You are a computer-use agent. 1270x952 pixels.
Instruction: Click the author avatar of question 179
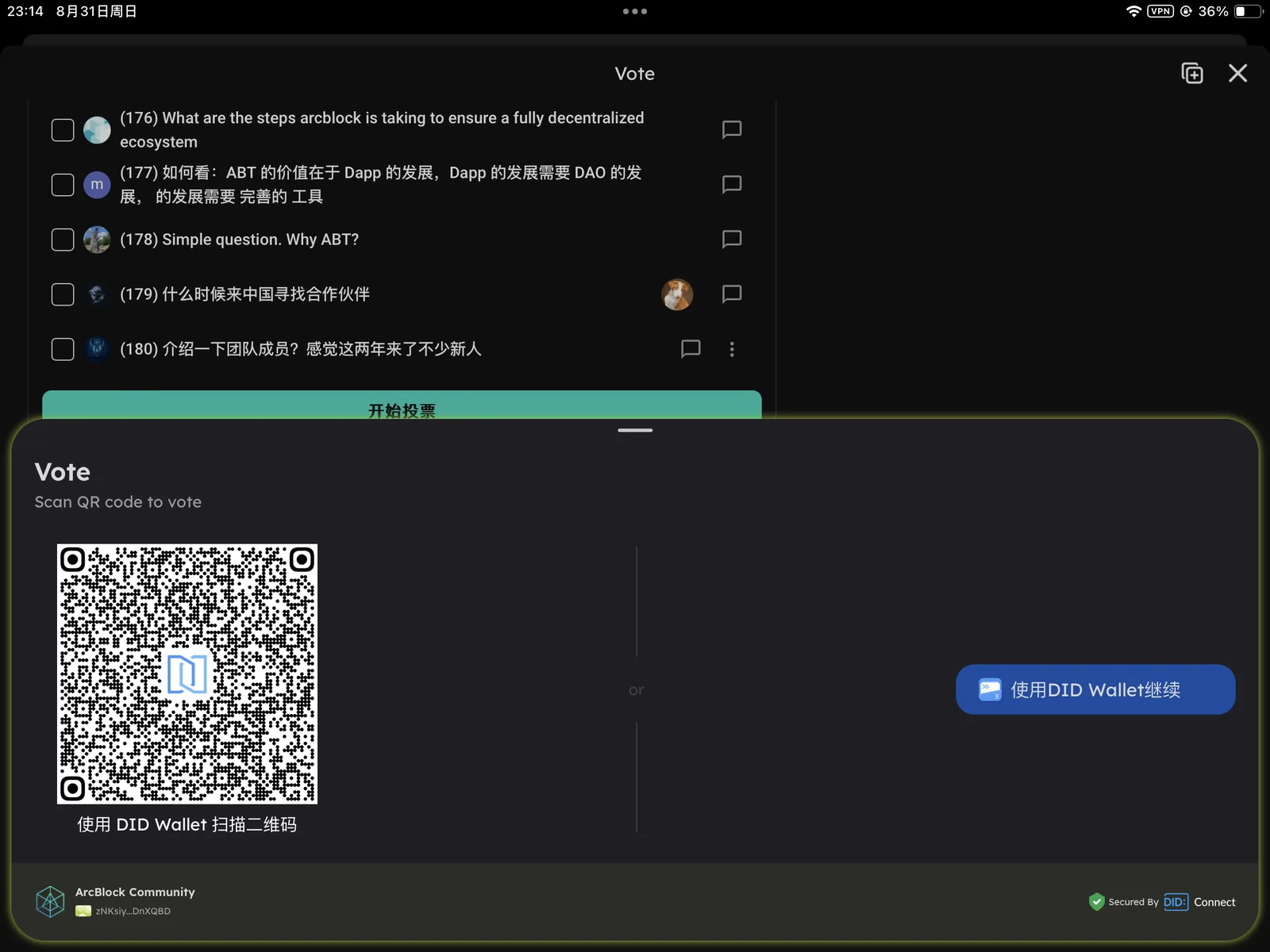97,294
